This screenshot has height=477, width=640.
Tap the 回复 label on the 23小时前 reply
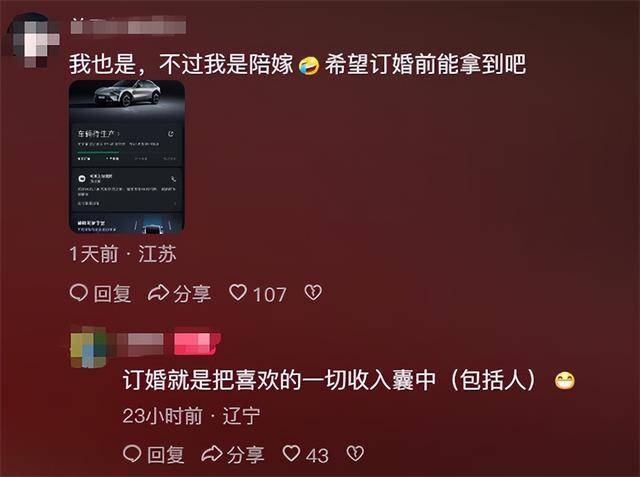coord(166,454)
